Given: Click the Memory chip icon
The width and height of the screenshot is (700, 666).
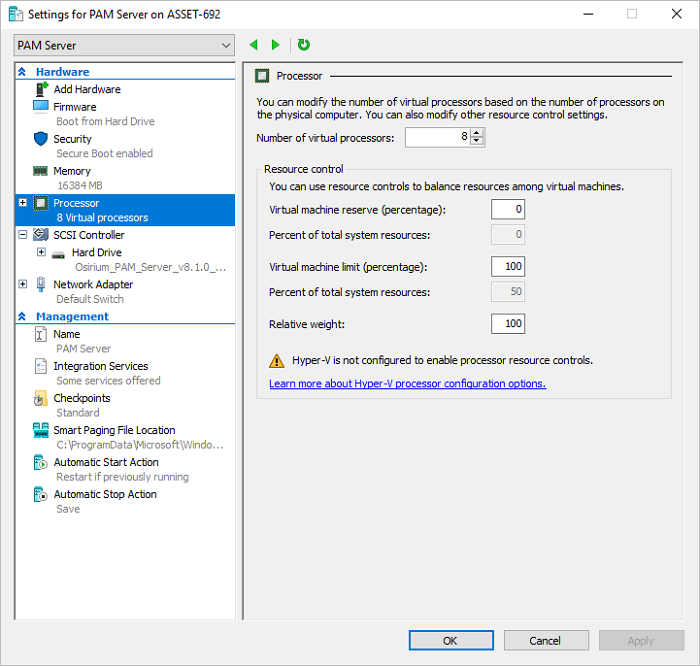Looking at the screenshot, I should click(x=41, y=171).
